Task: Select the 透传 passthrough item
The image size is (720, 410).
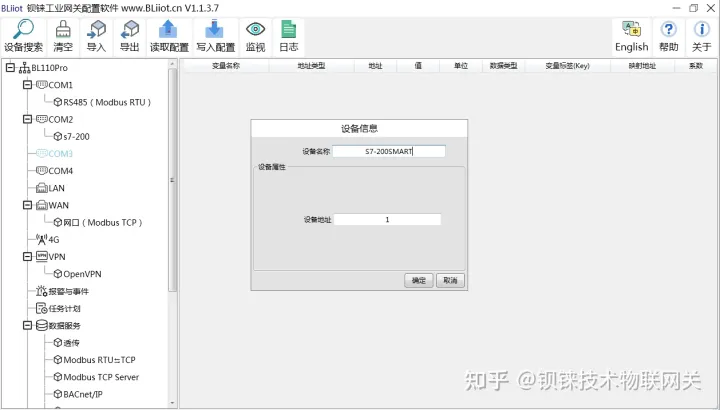Action: [67, 343]
